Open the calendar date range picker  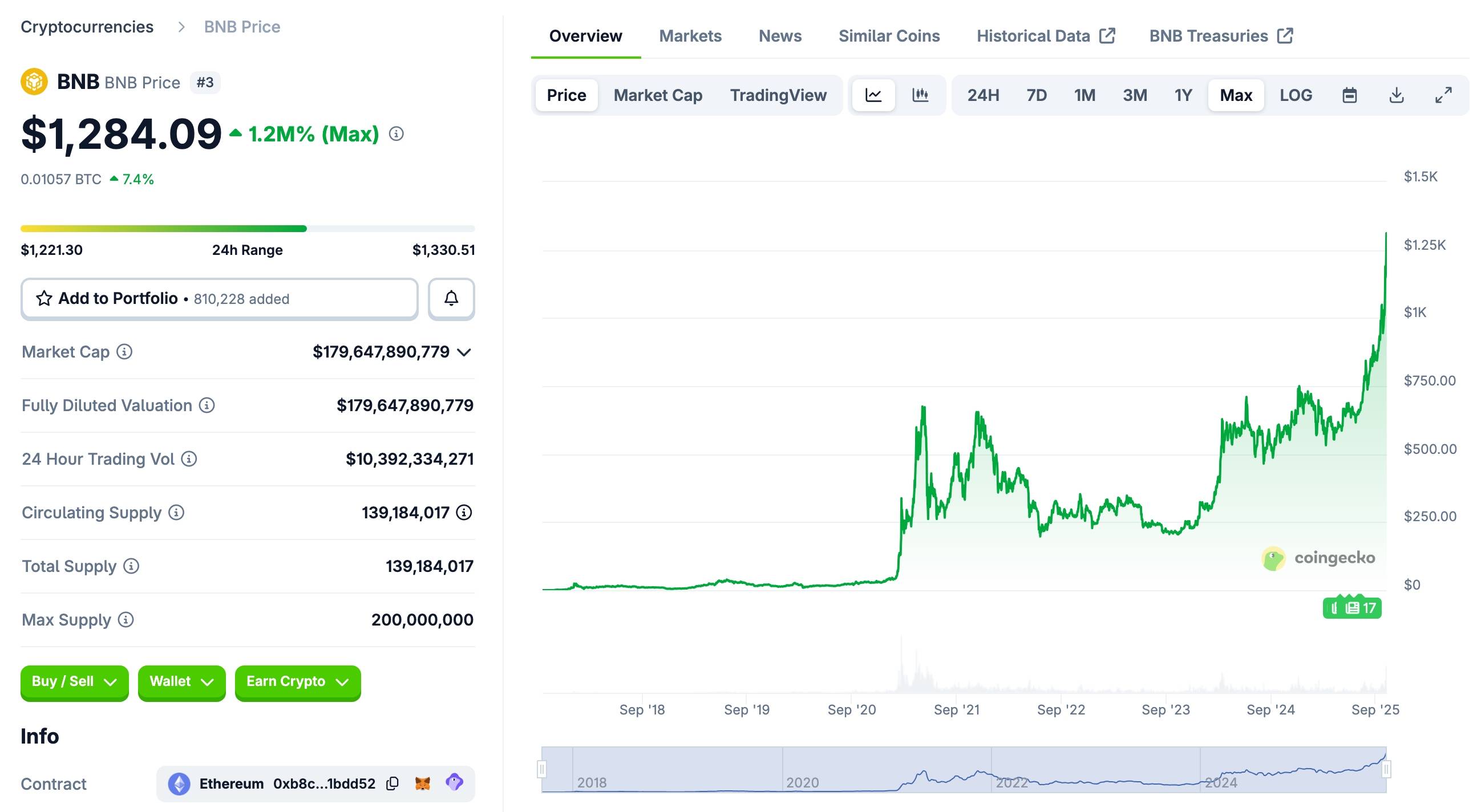[1350, 95]
